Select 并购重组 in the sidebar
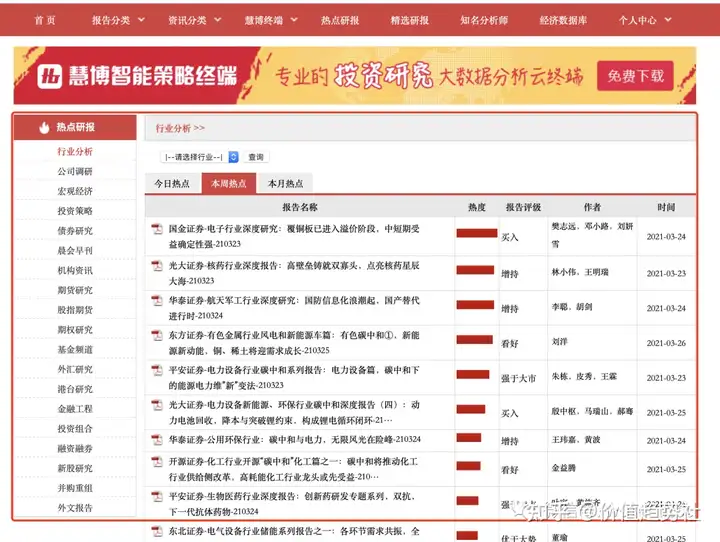This screenshot has height=542, width=720. [75, 488]
